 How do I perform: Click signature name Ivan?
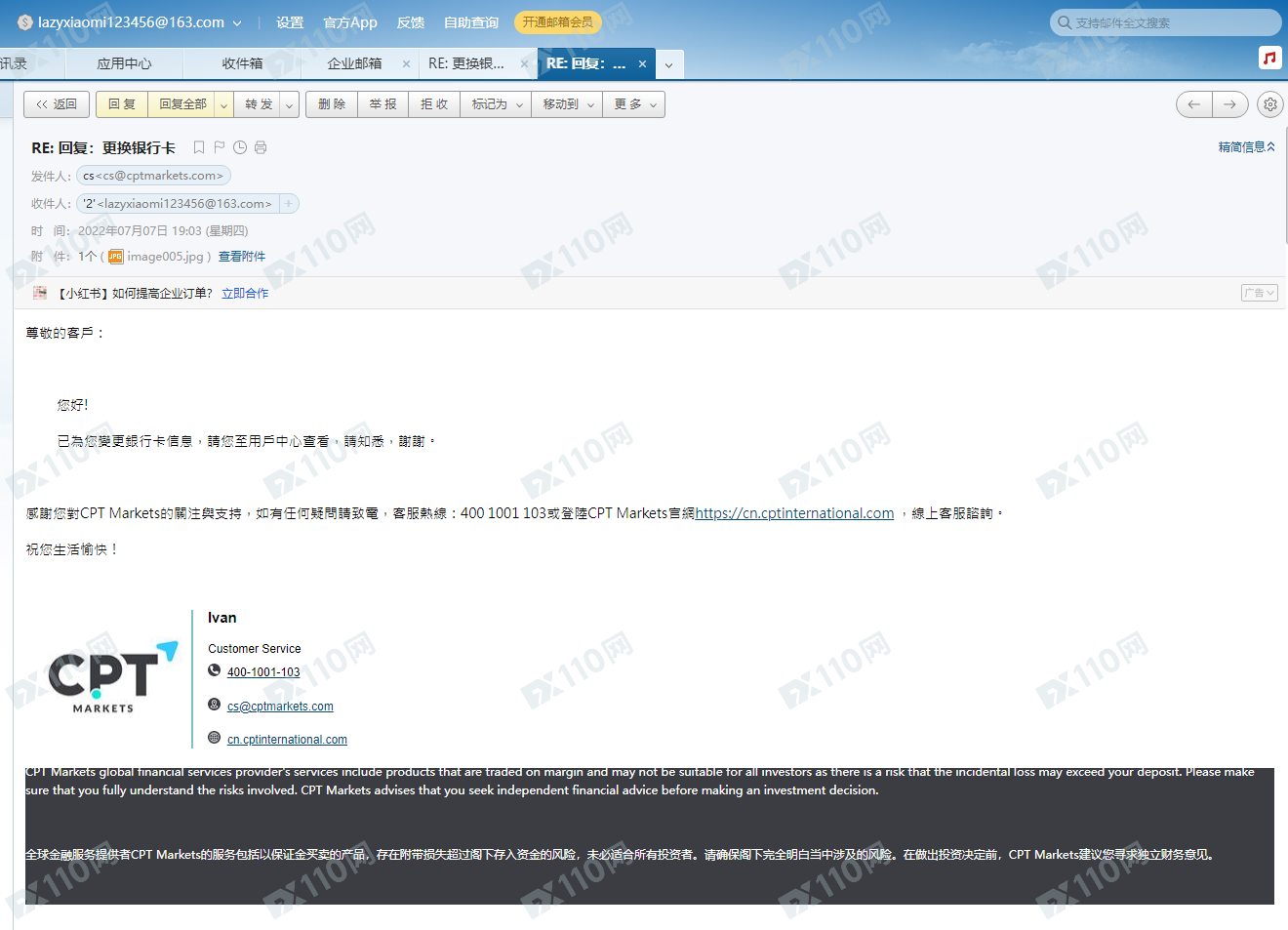click(x=221, y=618)
